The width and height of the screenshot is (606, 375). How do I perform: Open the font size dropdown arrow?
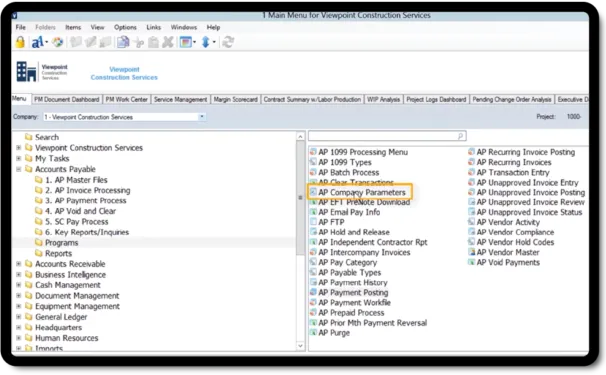[47, 42]
